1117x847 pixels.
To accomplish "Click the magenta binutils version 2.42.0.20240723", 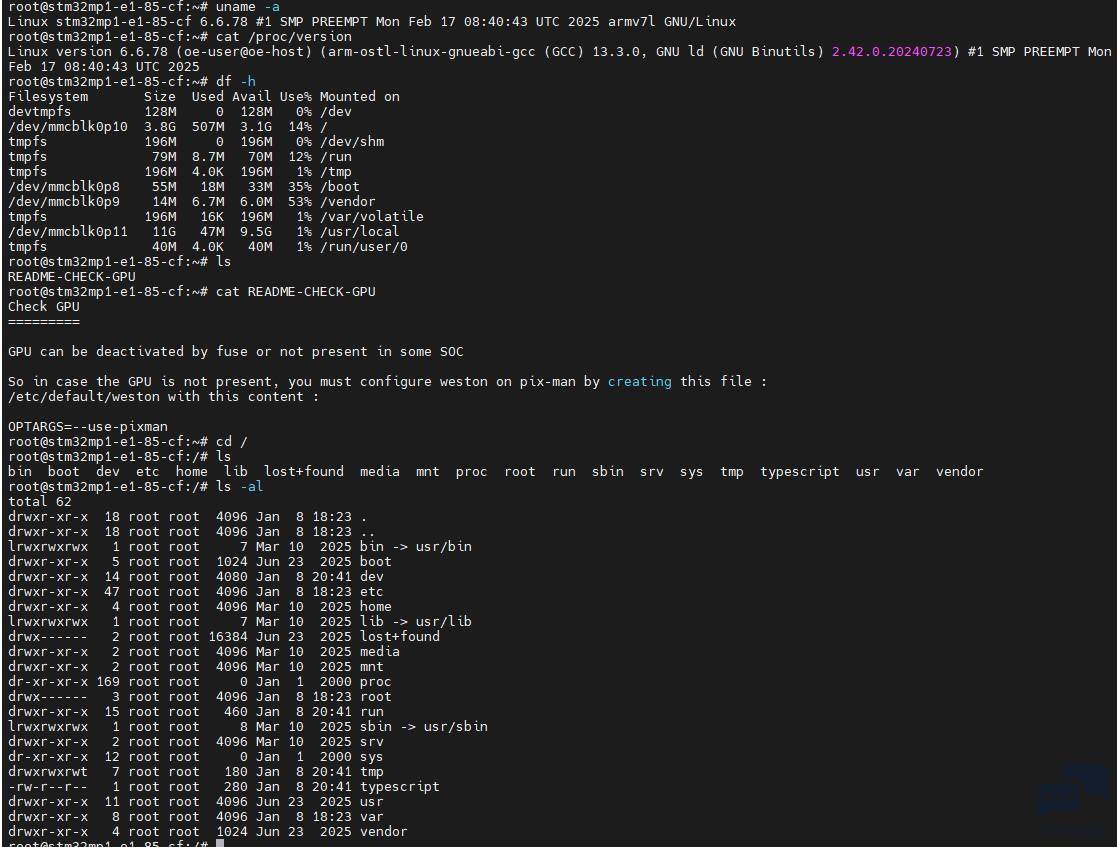I will point(891,51).
